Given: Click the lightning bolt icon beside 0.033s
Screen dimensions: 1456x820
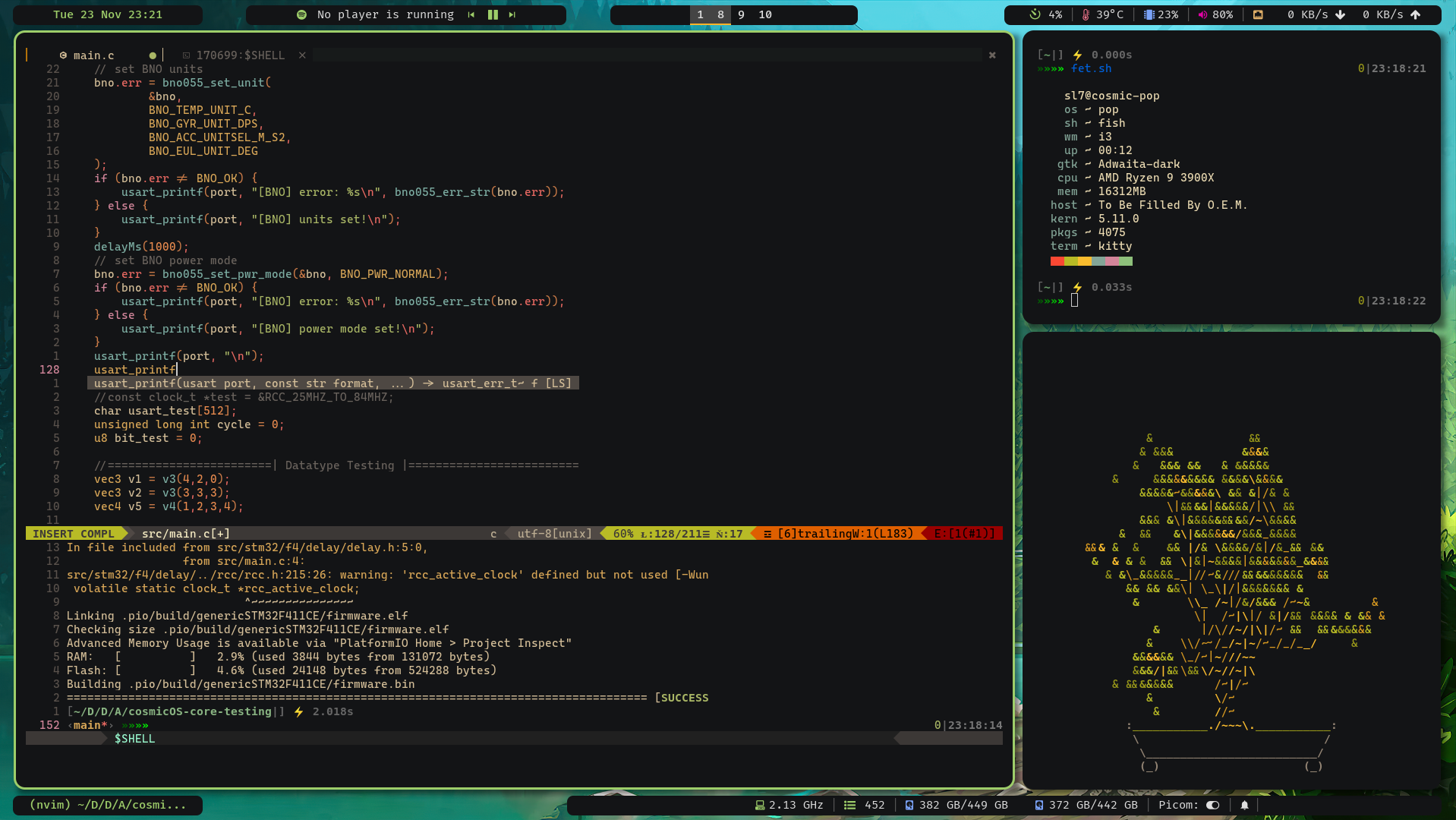Looking at the screenshot, I should (x=1077, y=287).
